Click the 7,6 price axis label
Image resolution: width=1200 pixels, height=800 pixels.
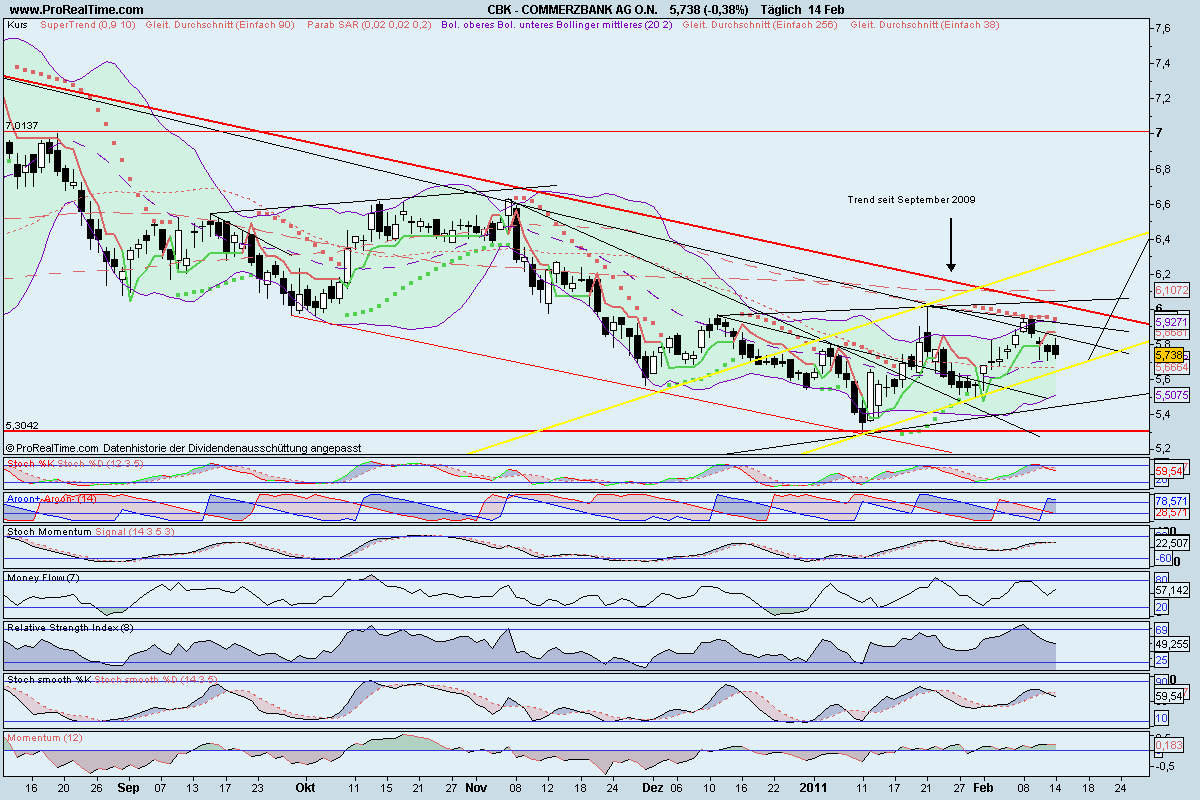(x=1162, y=28)
